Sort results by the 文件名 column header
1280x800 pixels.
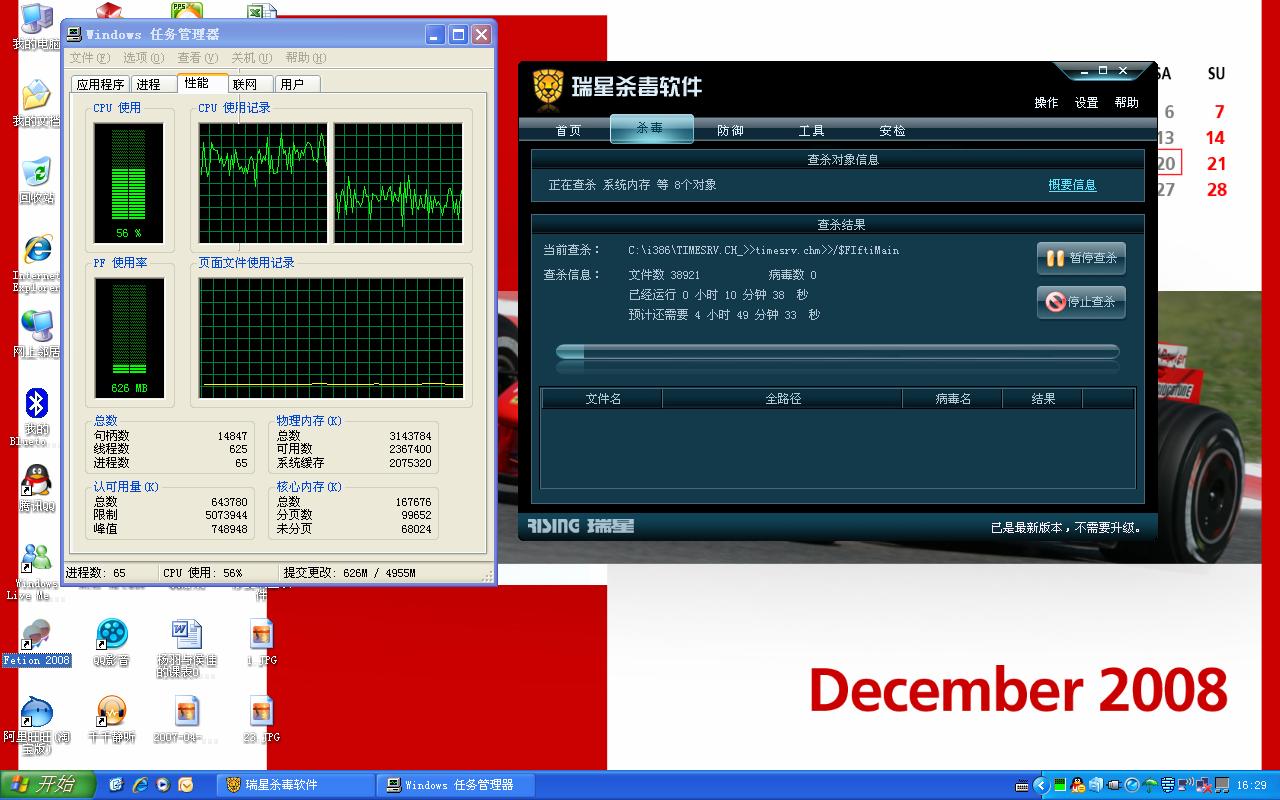point(603,399)
